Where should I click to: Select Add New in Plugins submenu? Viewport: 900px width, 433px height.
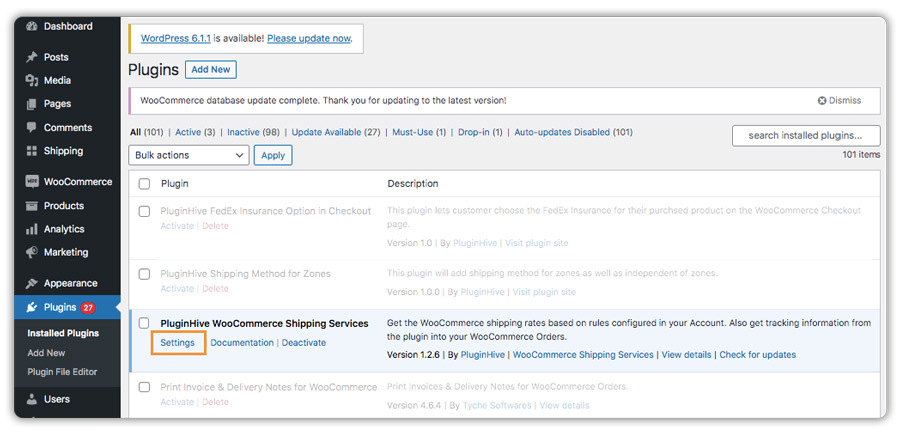[x=46, y=353]
